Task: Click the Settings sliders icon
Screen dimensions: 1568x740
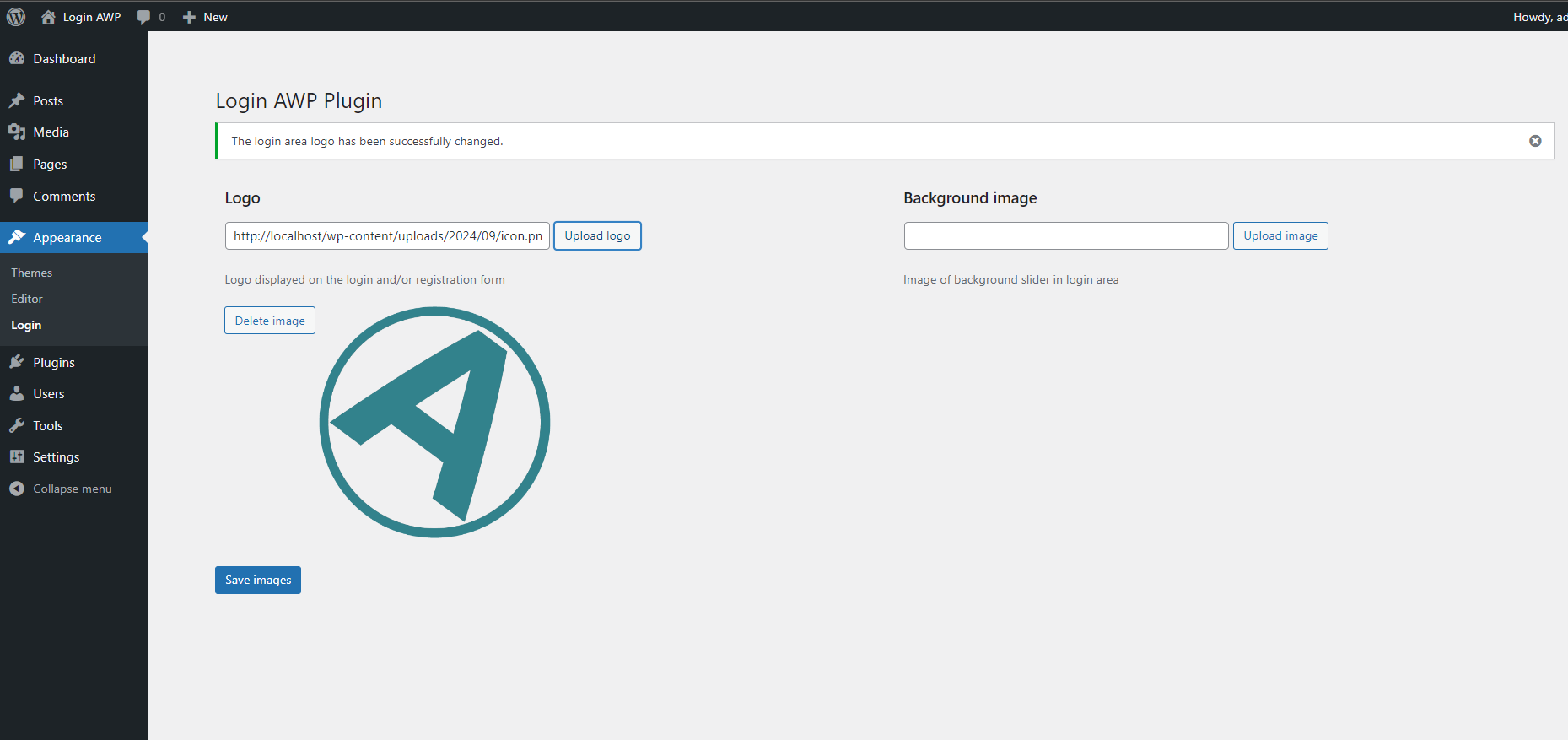Action: (17, 456)
